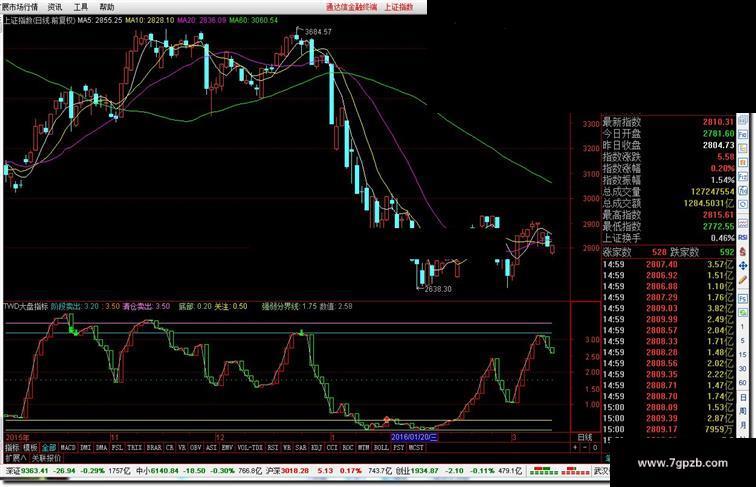Click the 3684.57 high price label

pos(318,32)
